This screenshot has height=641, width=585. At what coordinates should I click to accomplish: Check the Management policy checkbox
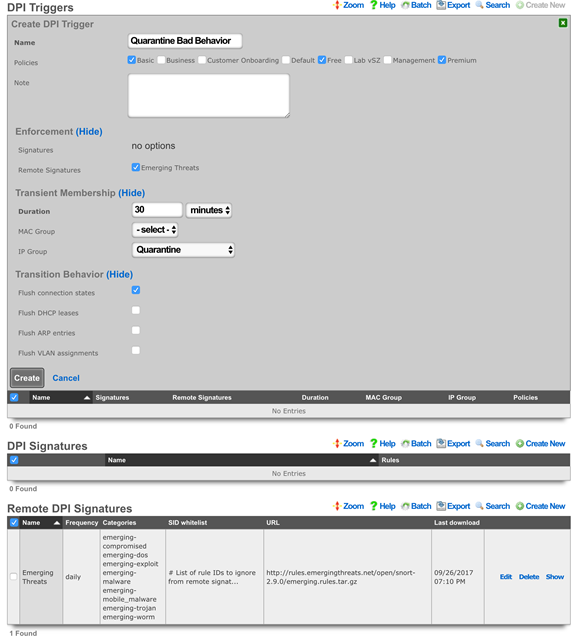388,60
